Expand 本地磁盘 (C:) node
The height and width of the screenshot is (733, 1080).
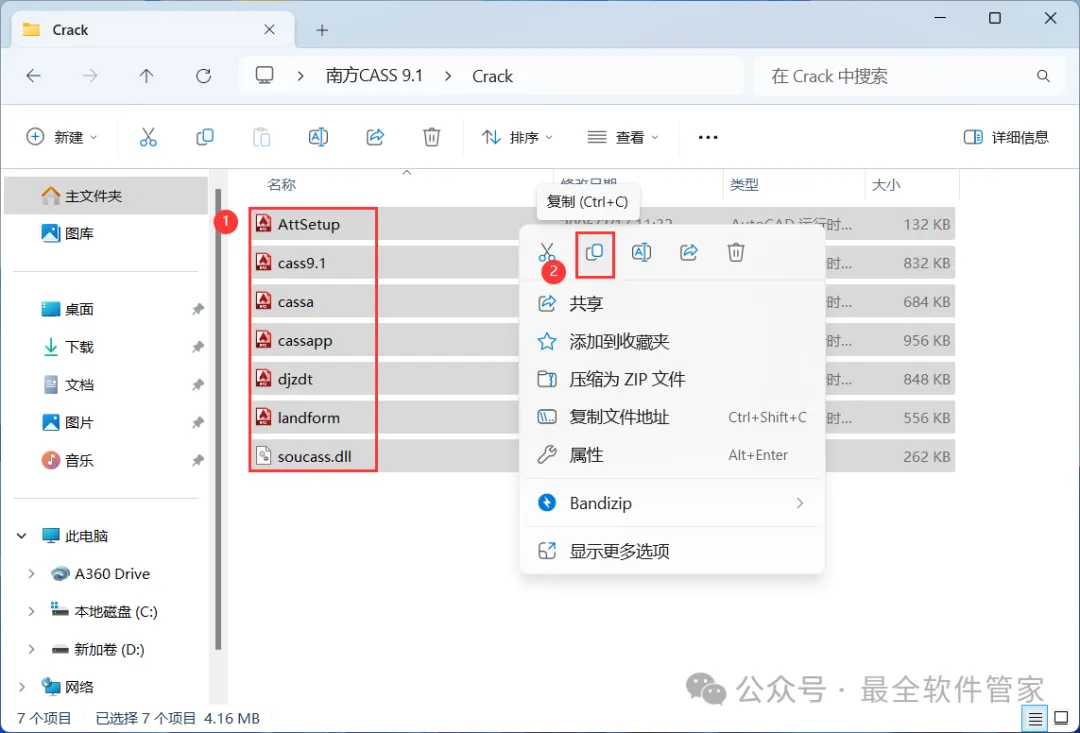31,612
